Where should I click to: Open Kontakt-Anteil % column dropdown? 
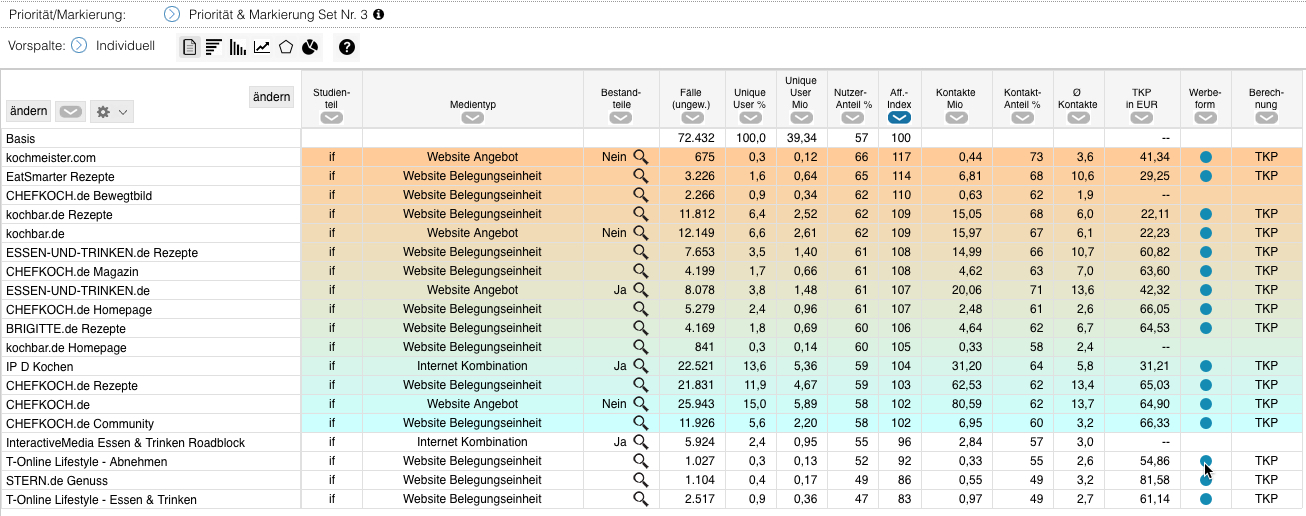pyautogui.click(x=1023, y=118)
